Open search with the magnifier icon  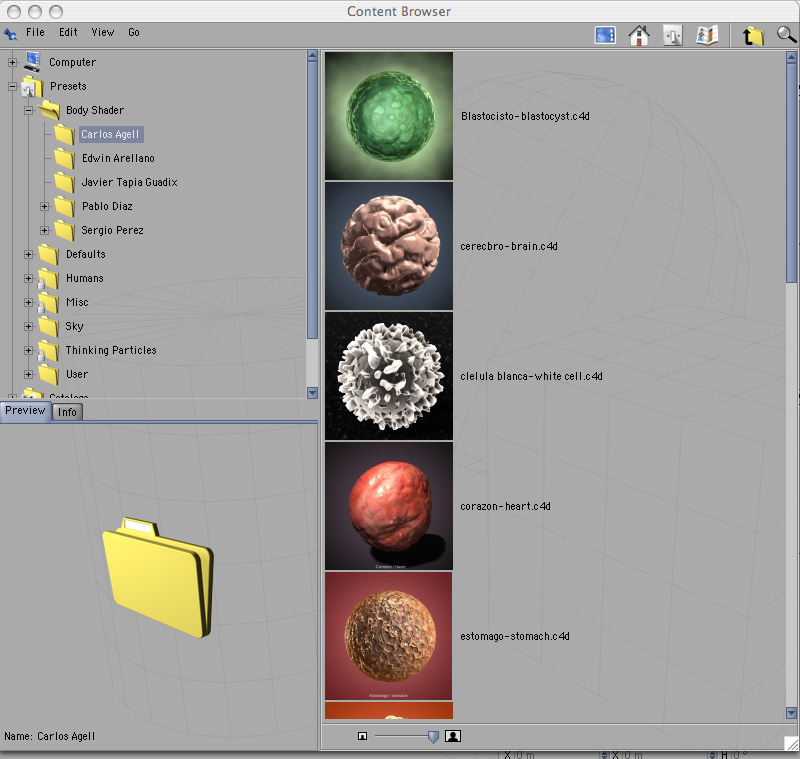pyautogui.click(x=786, y=35)
